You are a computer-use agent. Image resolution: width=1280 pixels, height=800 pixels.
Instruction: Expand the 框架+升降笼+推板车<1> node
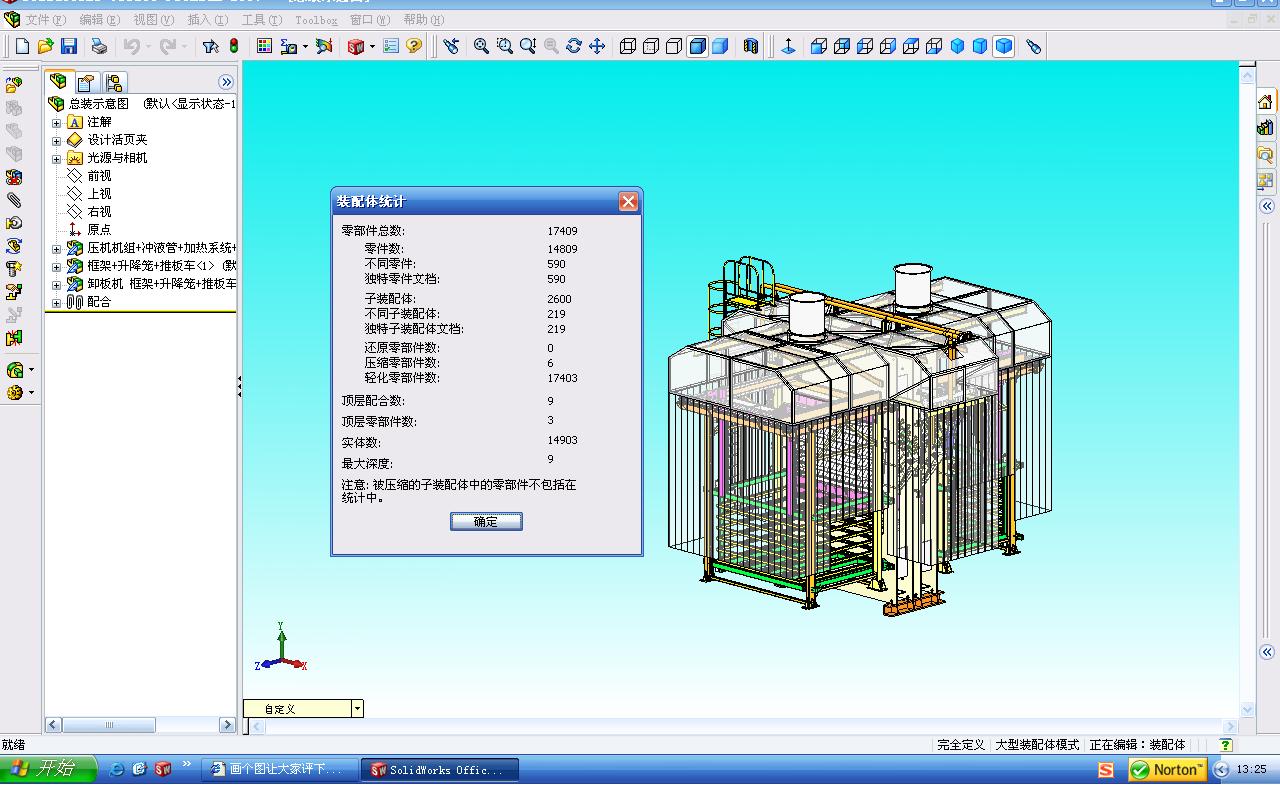(x=57, y=267)
